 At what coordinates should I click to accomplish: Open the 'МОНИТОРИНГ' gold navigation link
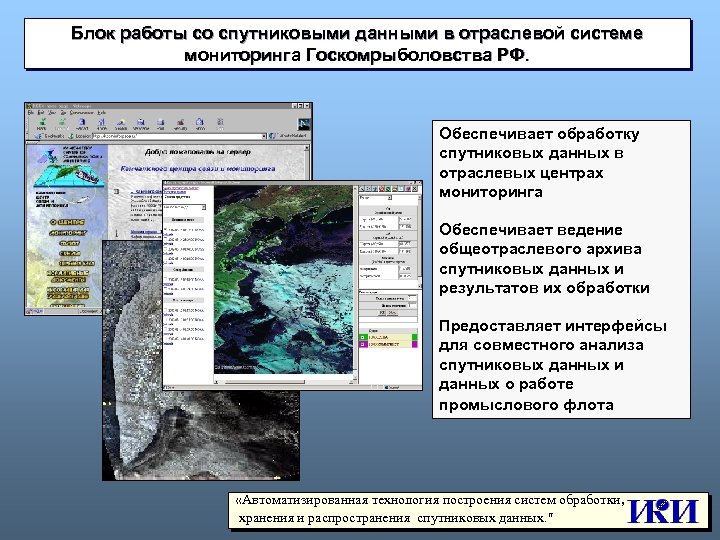pyautogui.click(x=68, y=233)
